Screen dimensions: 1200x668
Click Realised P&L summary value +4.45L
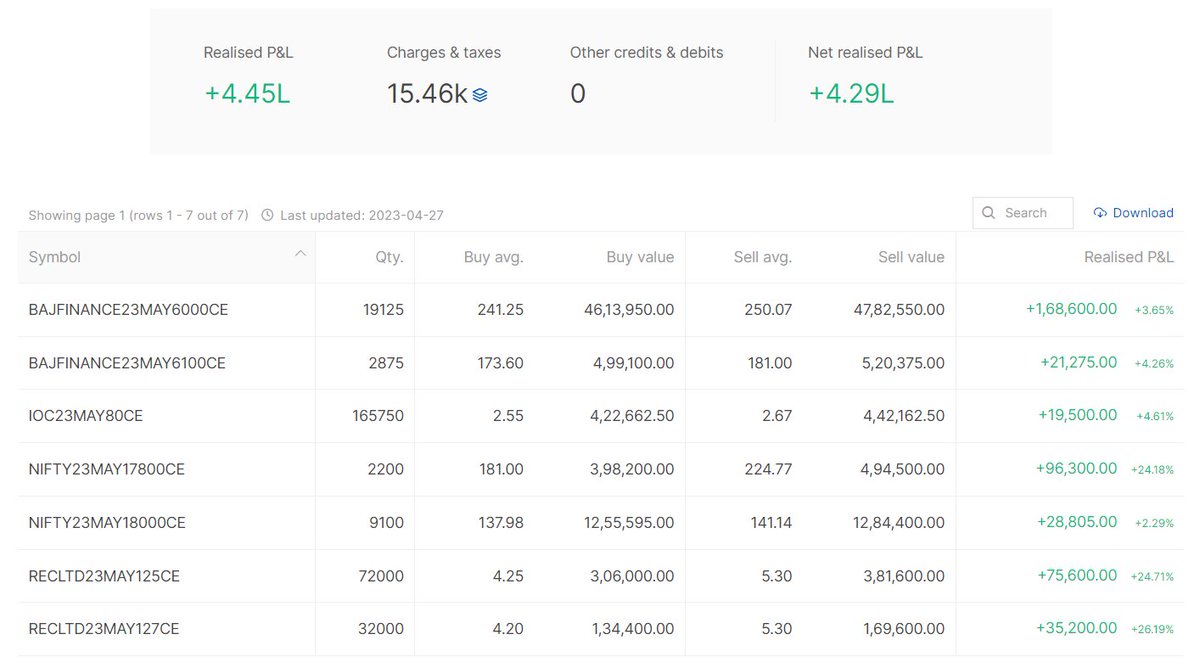click(x=247, y=94)
